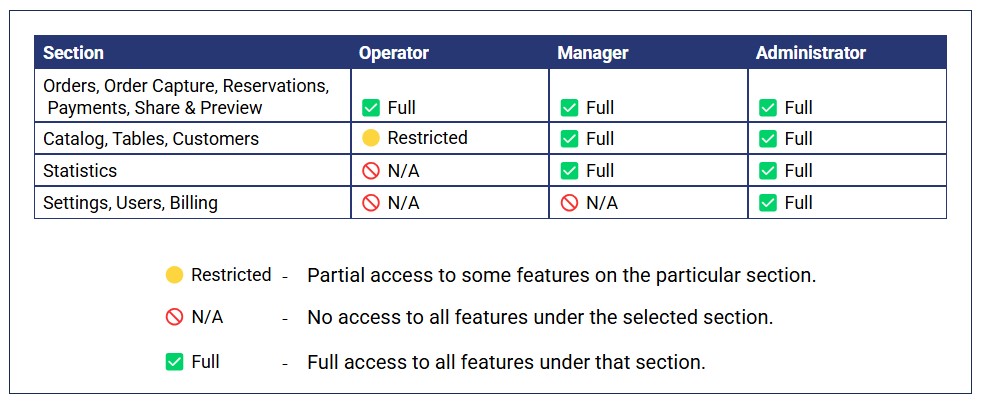Click the Statistics row label
This screenshot has width=982, height=406.
[80, 171]
